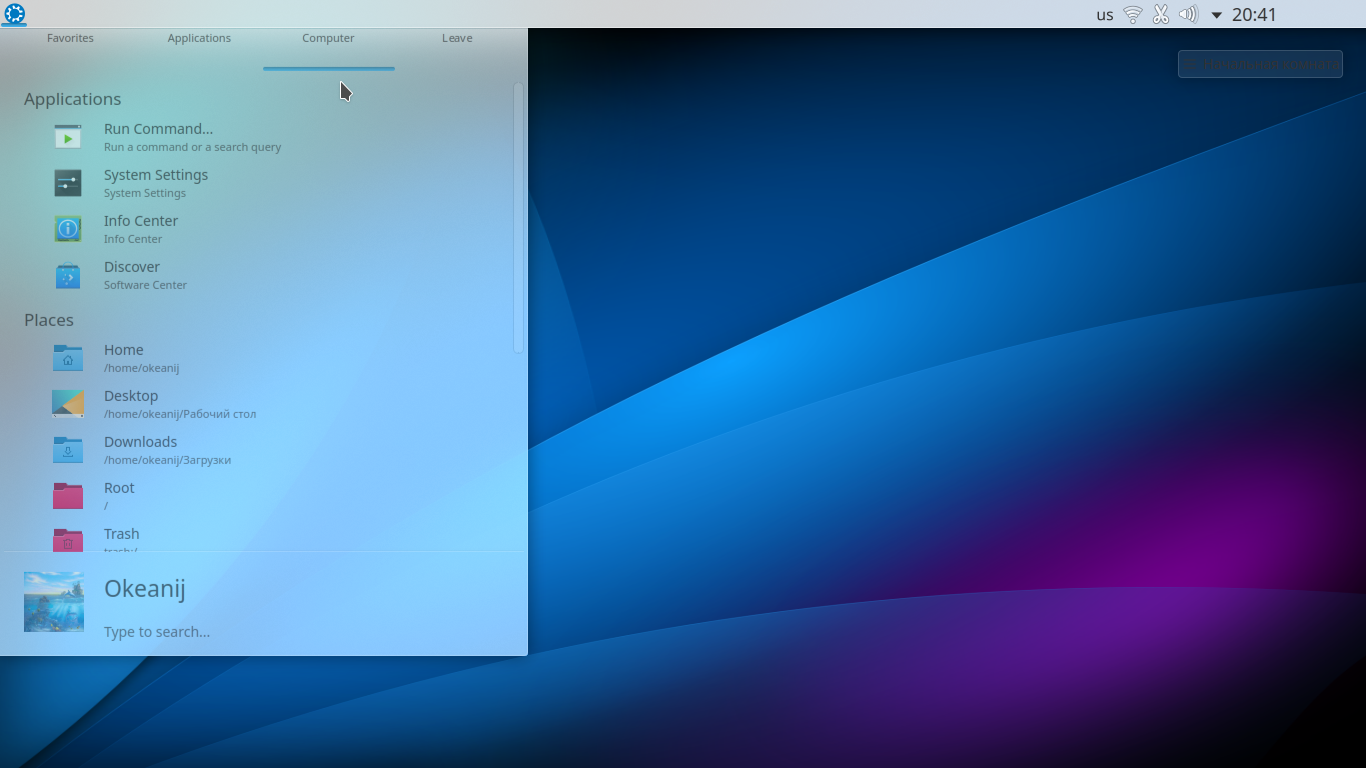Open the Leave tab
Screen dimensions: 1366x768
tap(456, 37)
